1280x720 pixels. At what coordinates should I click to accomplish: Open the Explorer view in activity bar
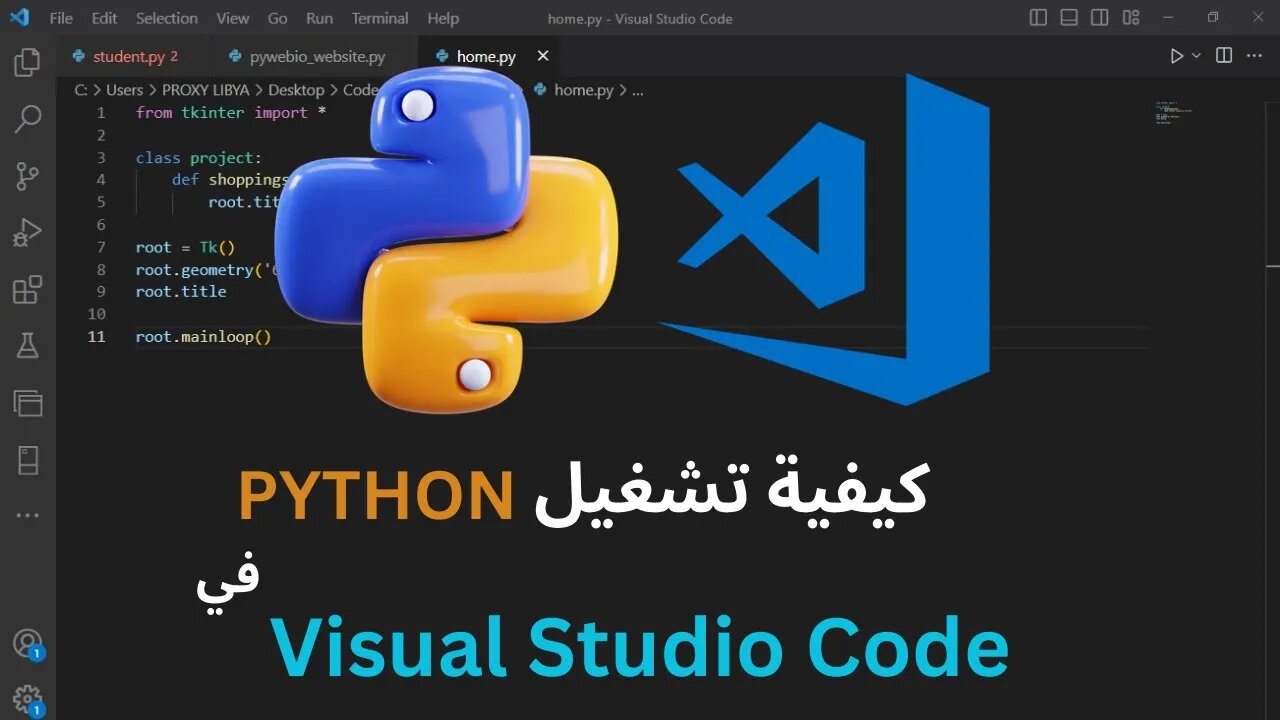tap(27, 62)
